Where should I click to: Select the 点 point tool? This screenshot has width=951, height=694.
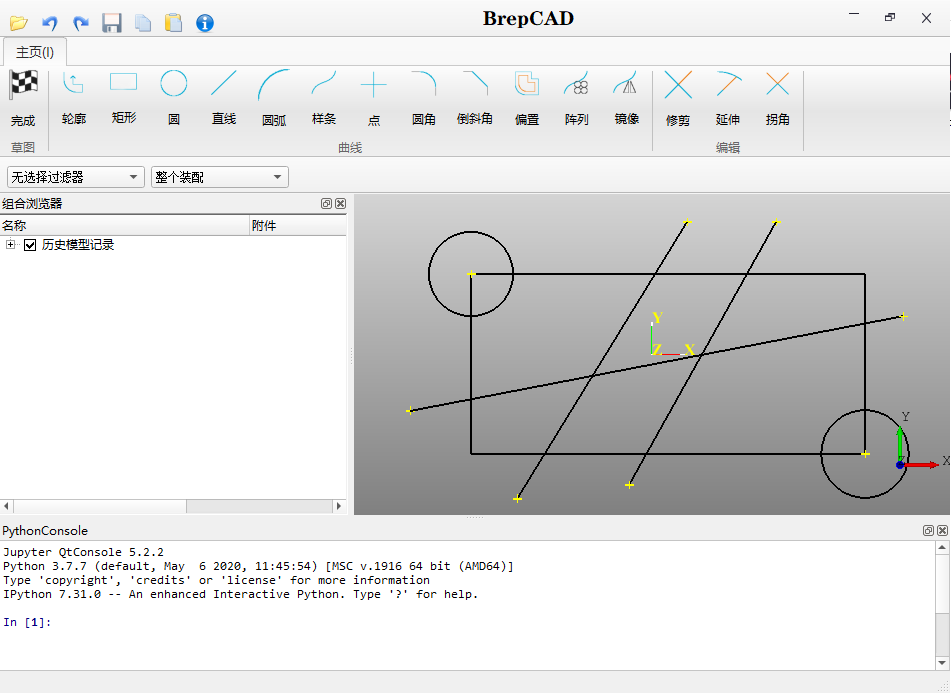click(374, 98)
